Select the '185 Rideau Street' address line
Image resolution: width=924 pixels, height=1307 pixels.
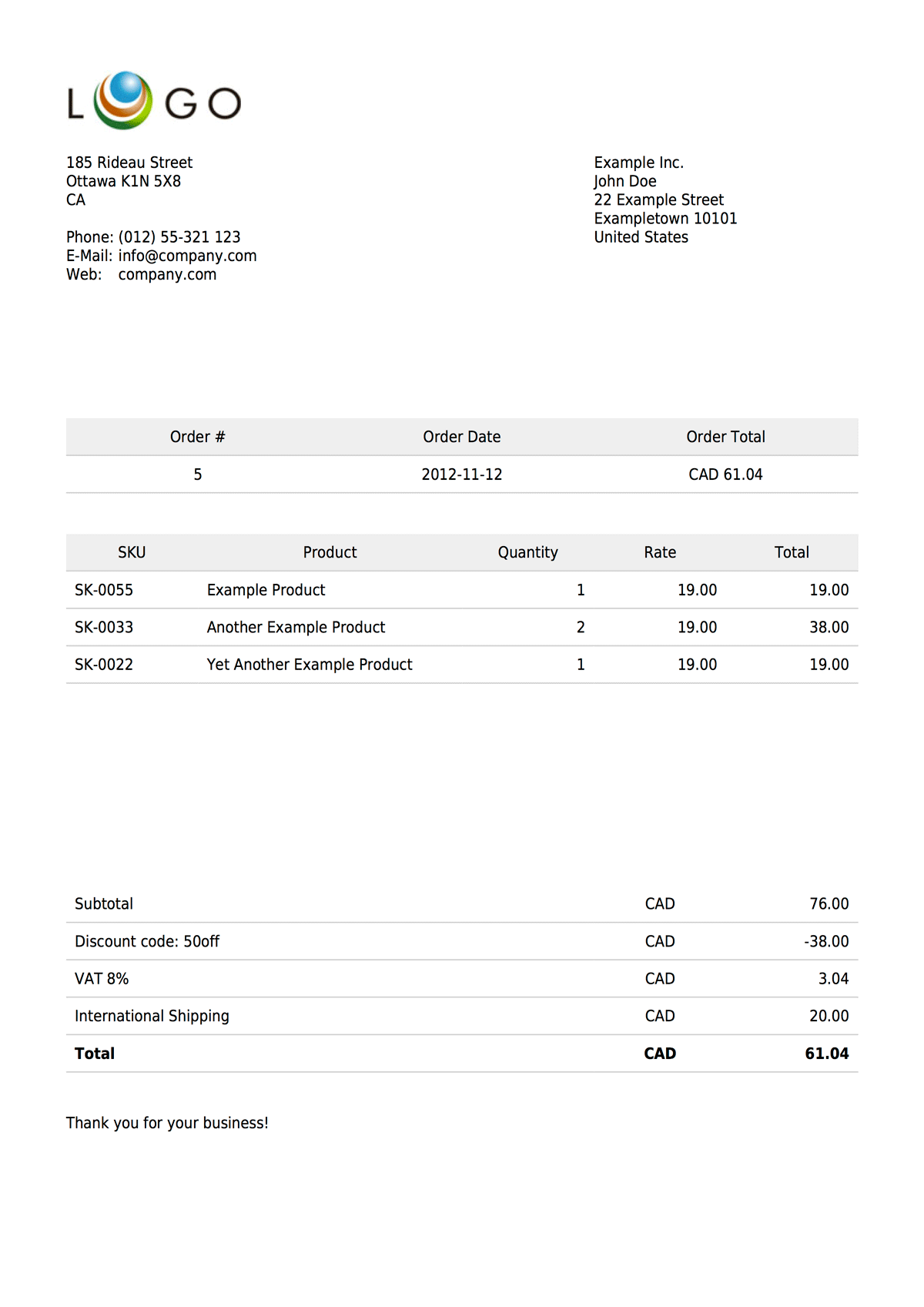tap(129, 163)
